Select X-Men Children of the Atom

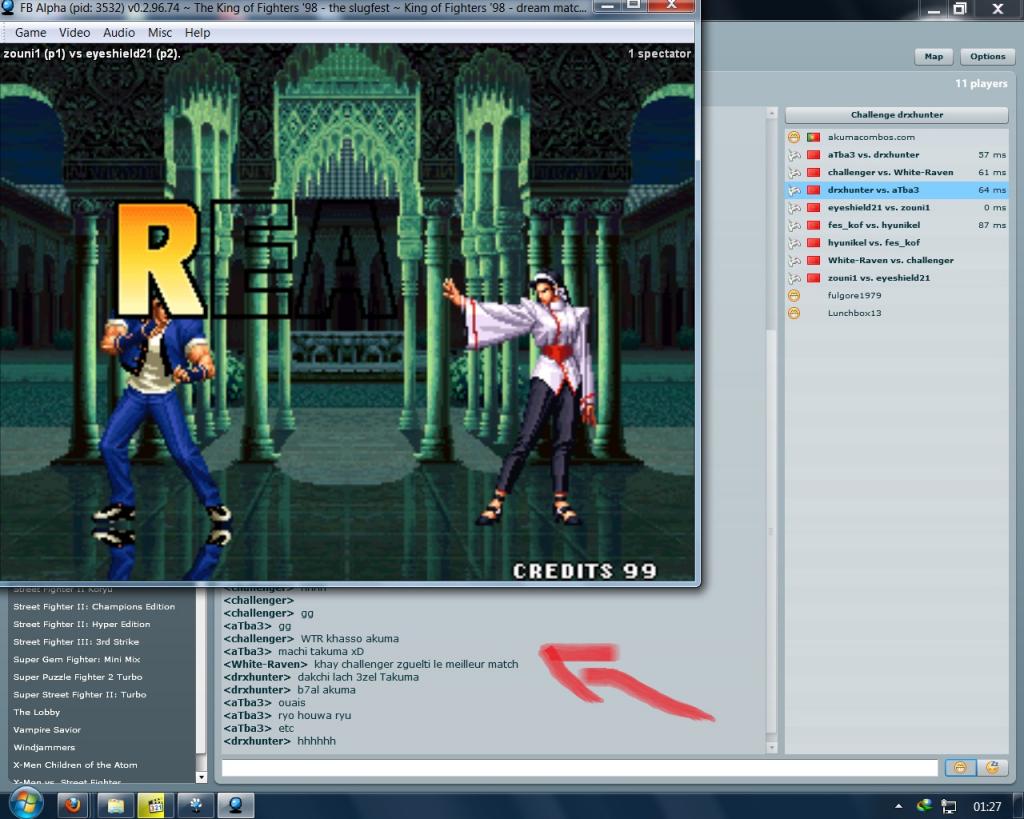pos(75,765)
